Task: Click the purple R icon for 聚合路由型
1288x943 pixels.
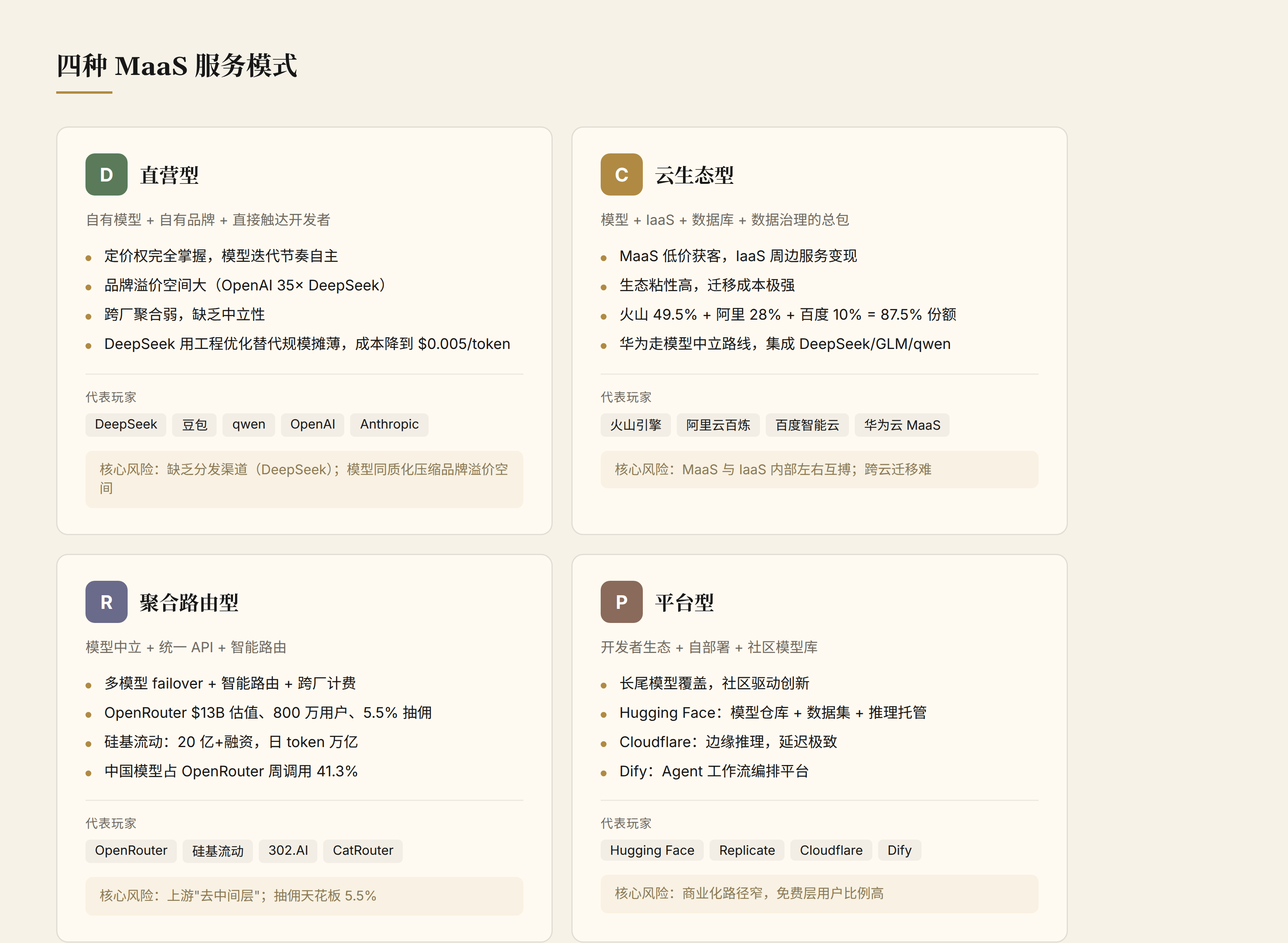Action: coord(106,601)
